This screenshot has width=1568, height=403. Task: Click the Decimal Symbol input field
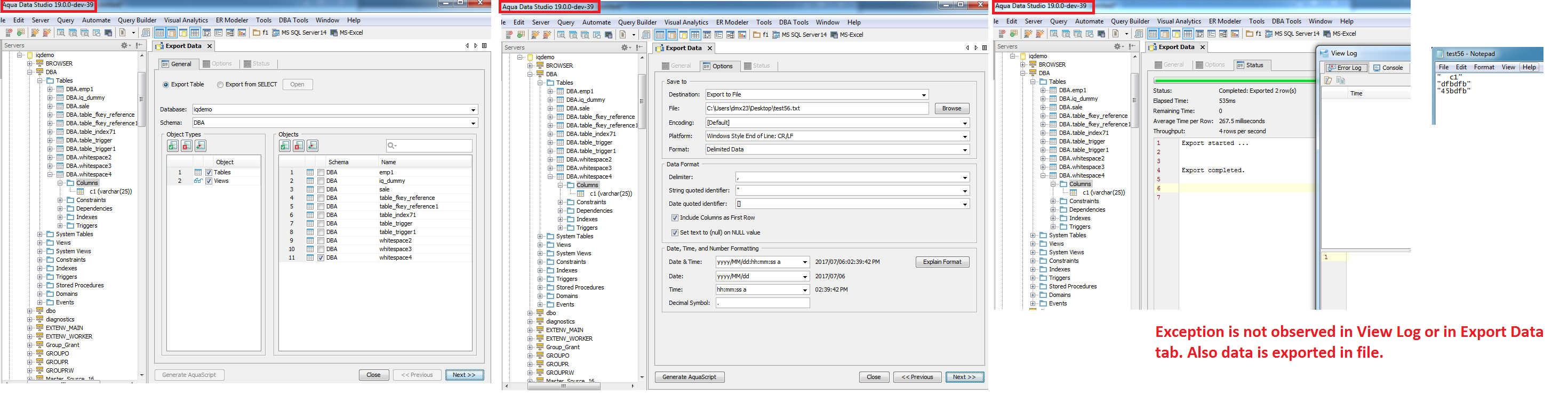click(x=763, y=303)
